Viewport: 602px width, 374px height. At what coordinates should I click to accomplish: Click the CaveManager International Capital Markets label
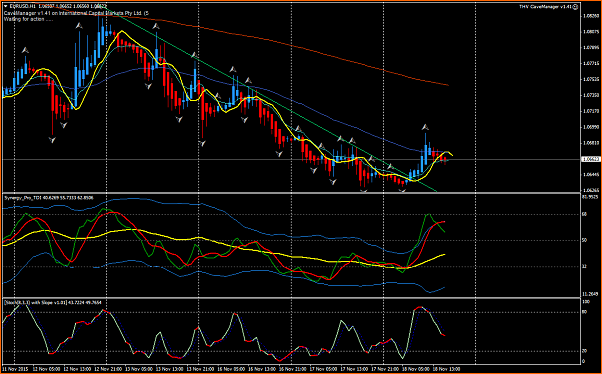point(76,13)
